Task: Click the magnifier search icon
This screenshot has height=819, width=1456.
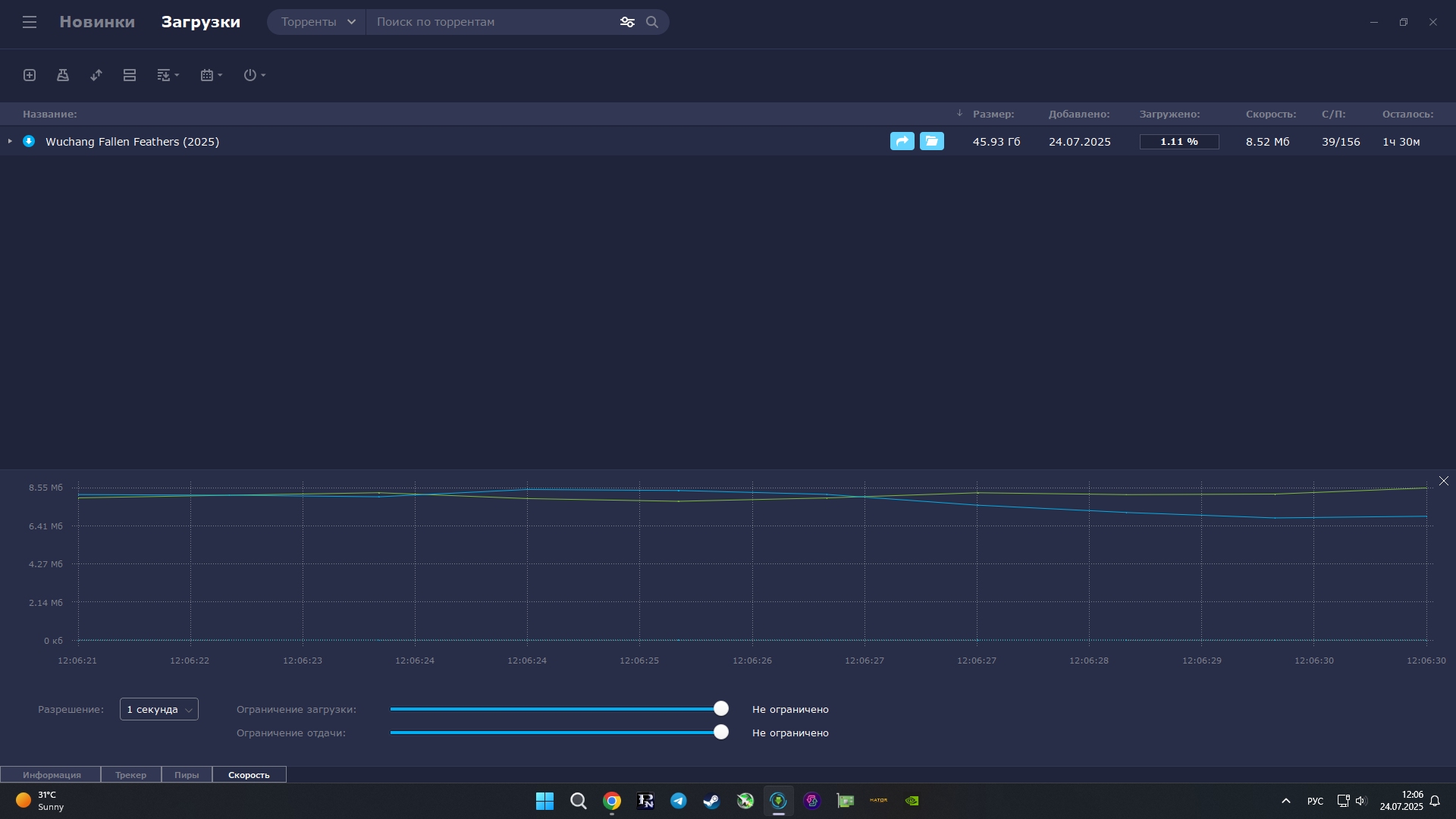Action: (652, 22)
